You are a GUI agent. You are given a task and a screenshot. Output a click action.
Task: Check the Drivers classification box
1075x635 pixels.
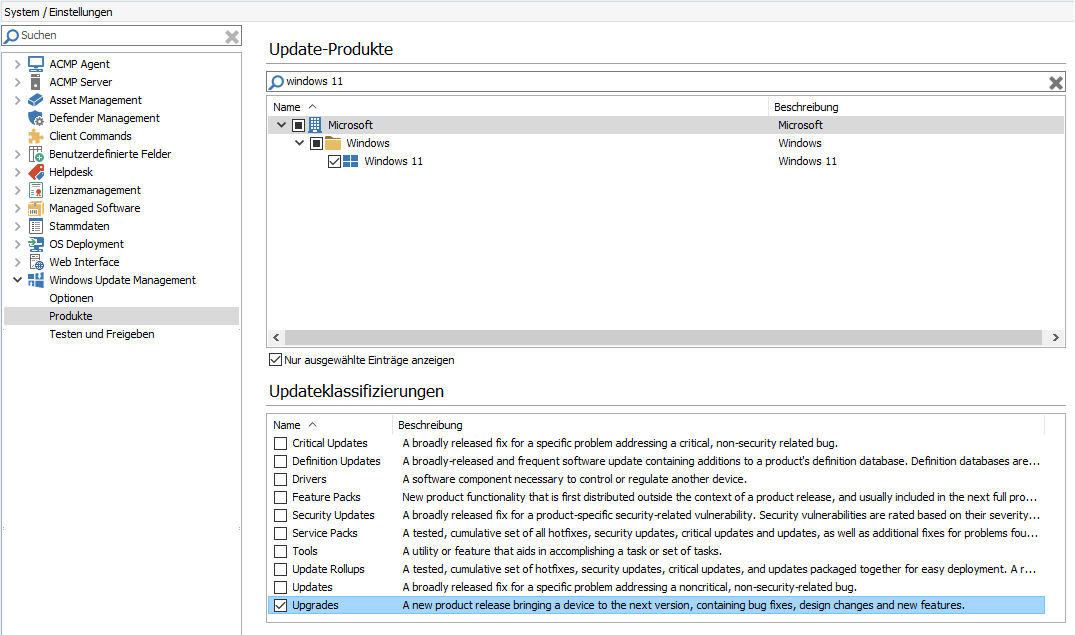click(280, 479)
